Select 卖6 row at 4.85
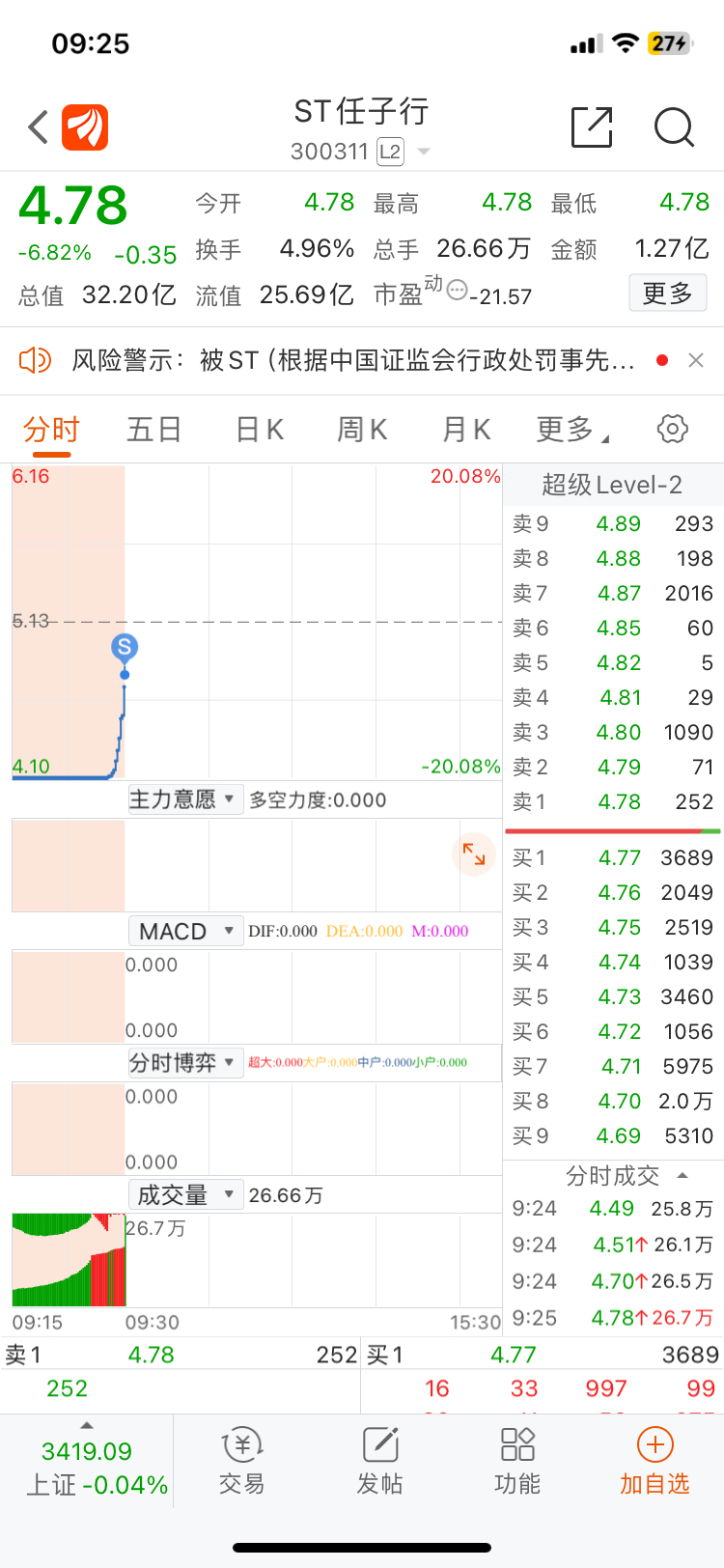Viewport: 724px width, 1568px height. [613, 628]
